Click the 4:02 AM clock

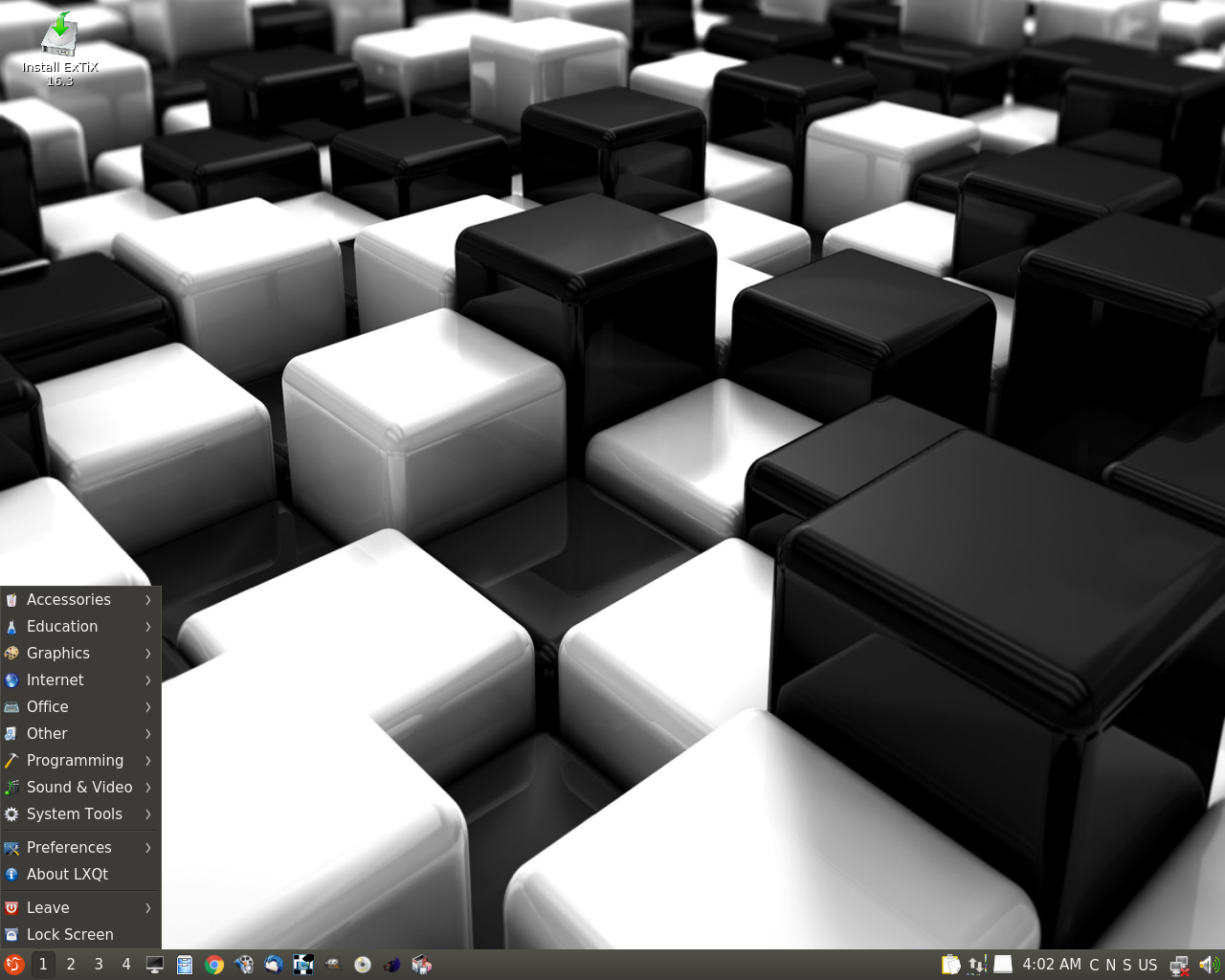click(x=1052, y=965)
